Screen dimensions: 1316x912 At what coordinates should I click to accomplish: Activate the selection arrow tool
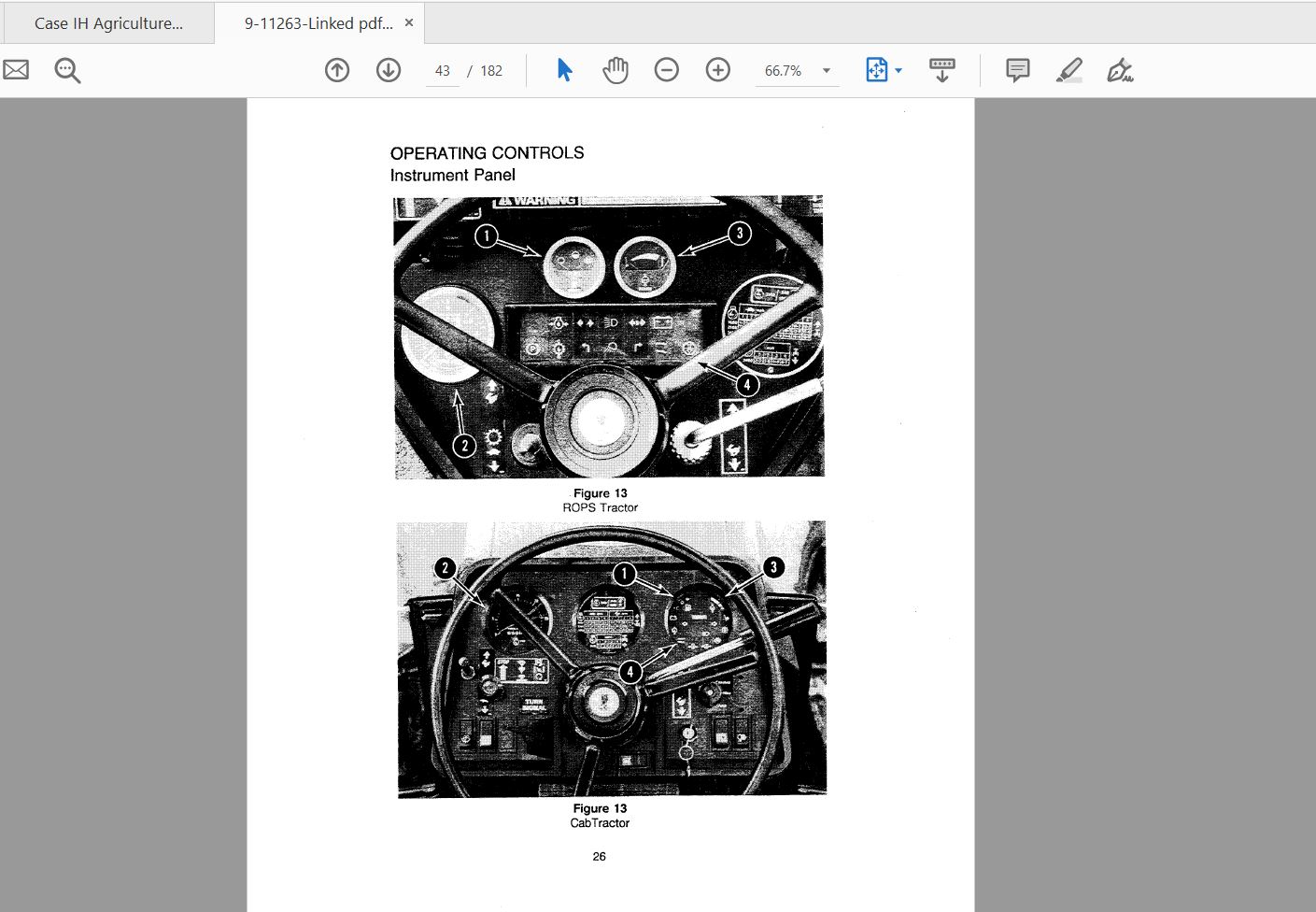tap(564, 70)
